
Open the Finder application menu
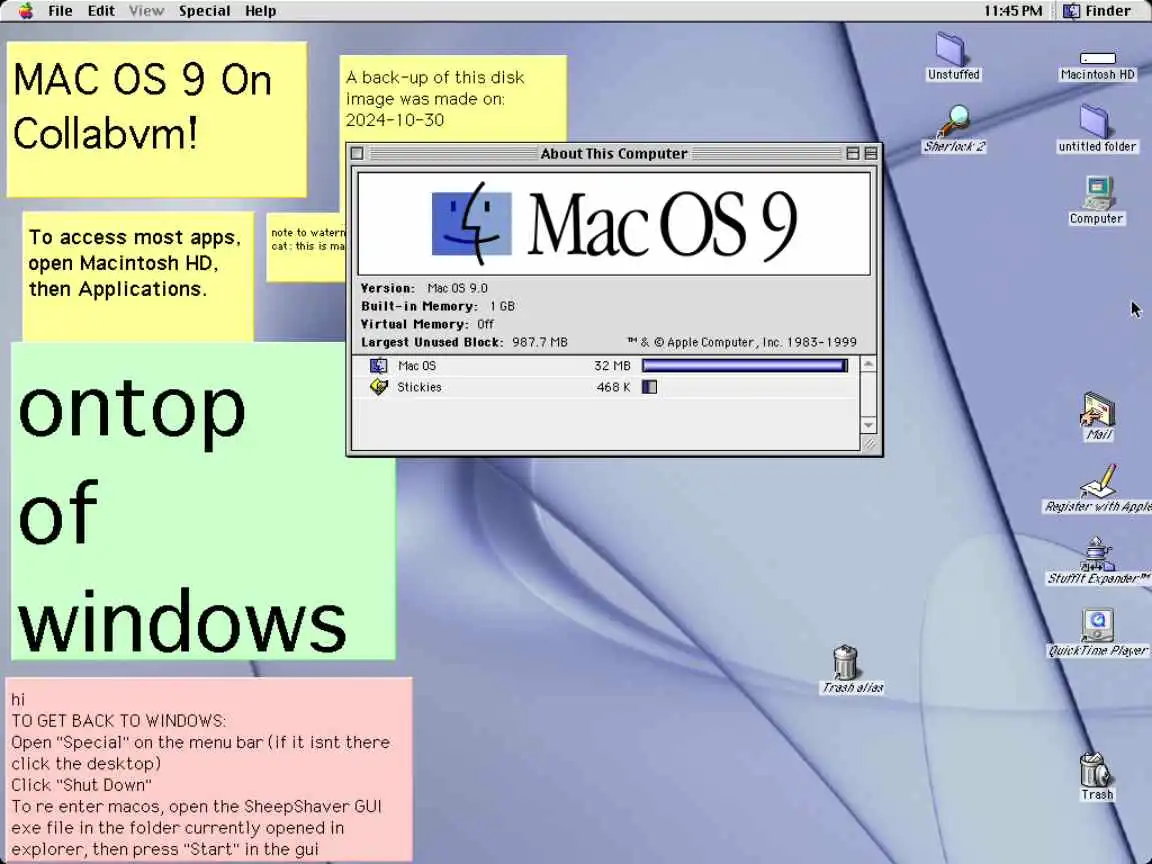pyautogui.click(x=1098, y=11)
